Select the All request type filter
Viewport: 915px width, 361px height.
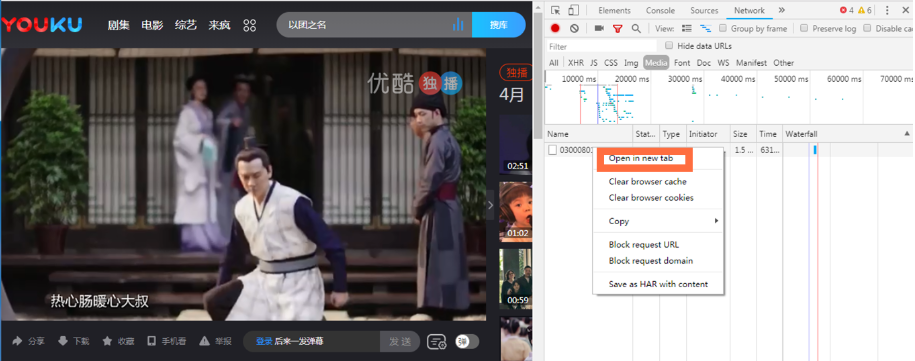coord(553,63)
